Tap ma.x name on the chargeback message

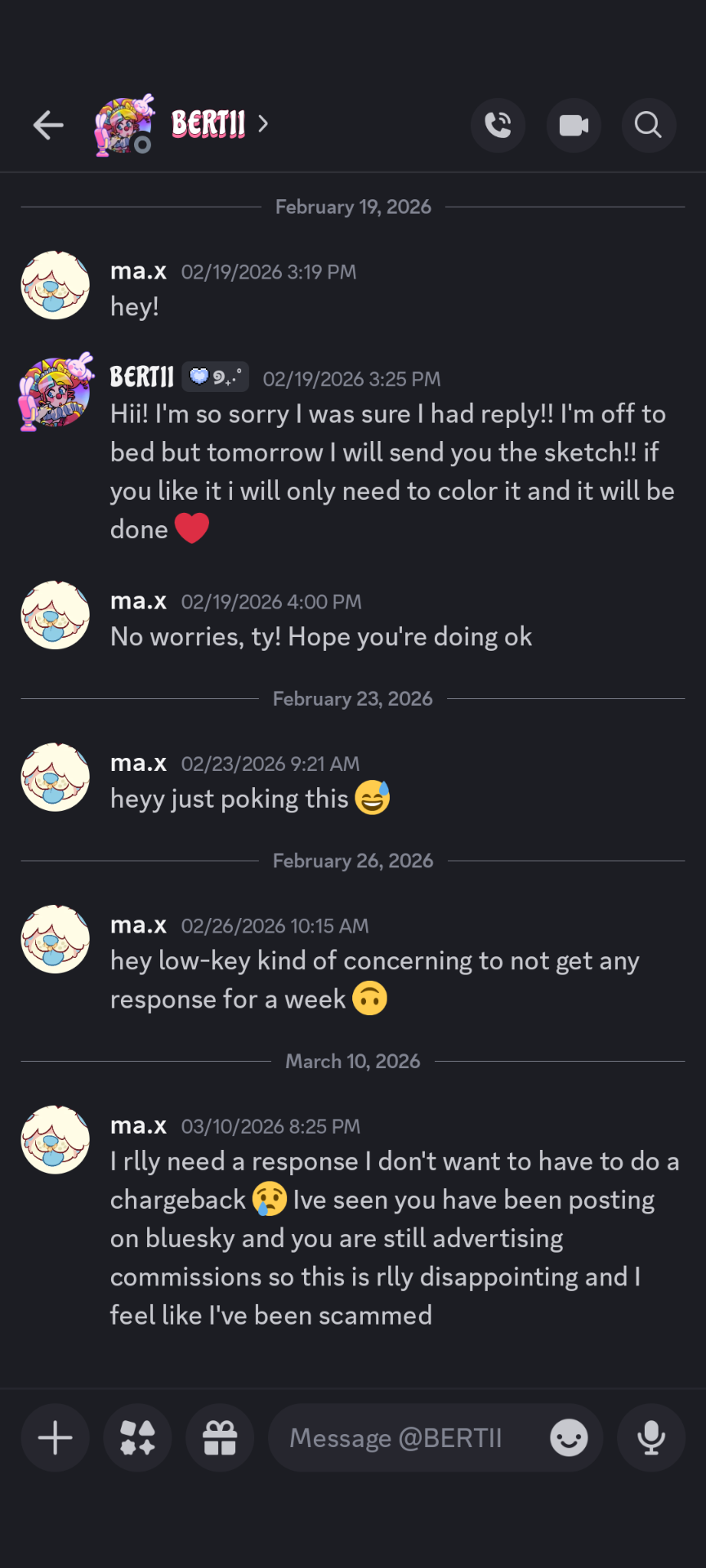click(x=139, y=1125)
